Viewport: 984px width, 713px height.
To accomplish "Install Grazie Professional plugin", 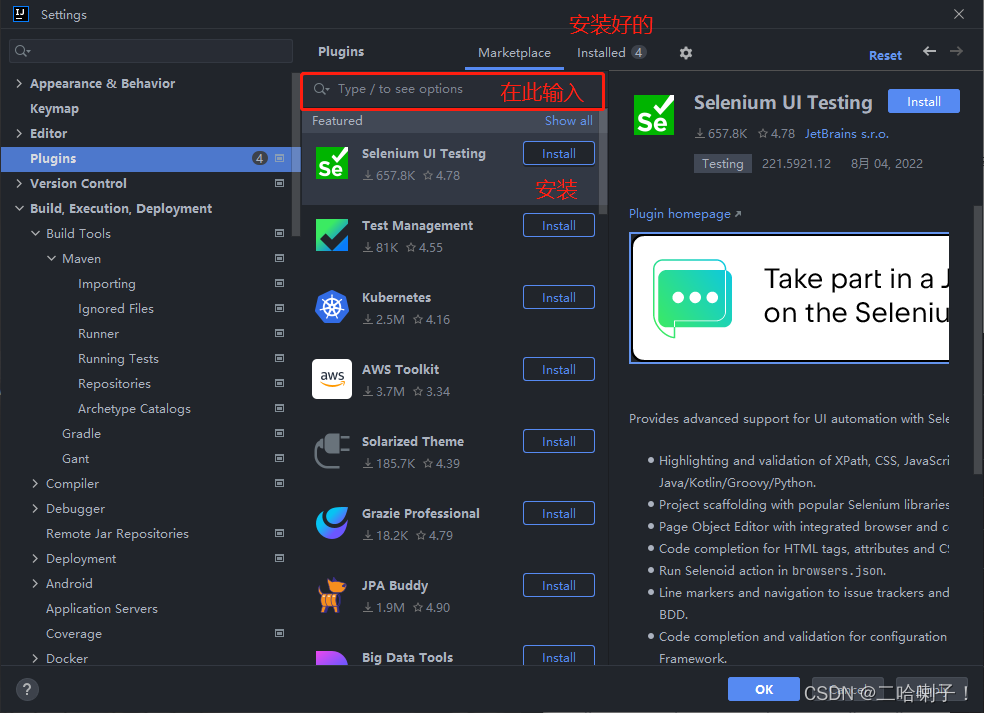I will coord(559,513).
